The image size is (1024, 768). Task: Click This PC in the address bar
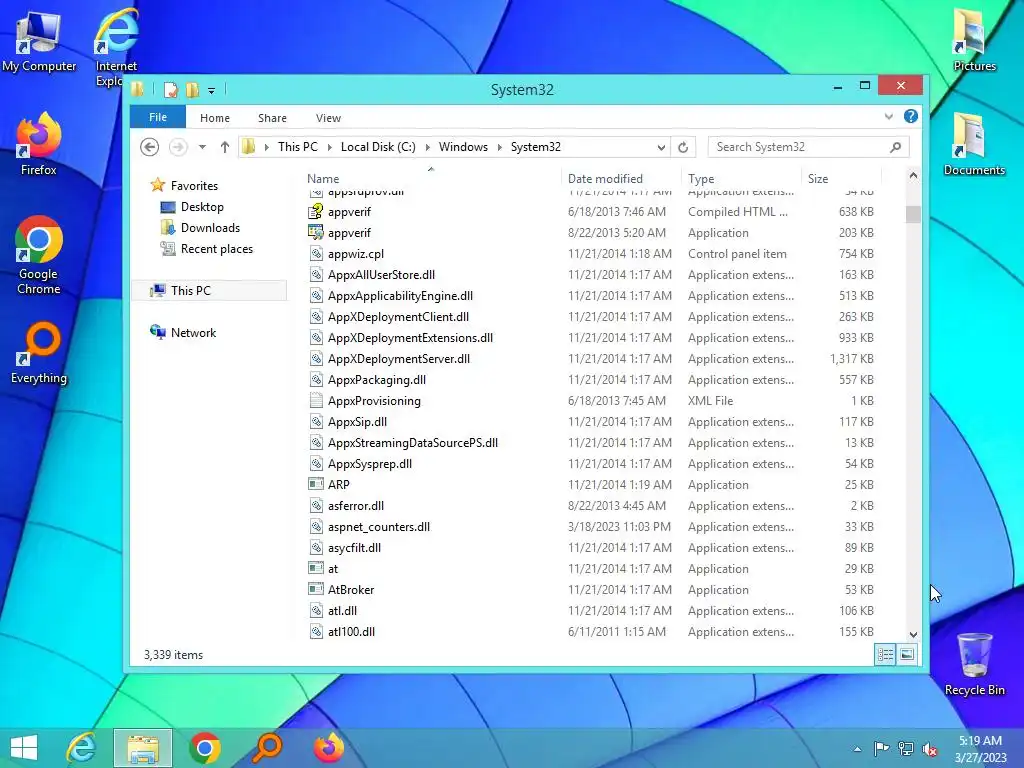[x=298, y=147]
